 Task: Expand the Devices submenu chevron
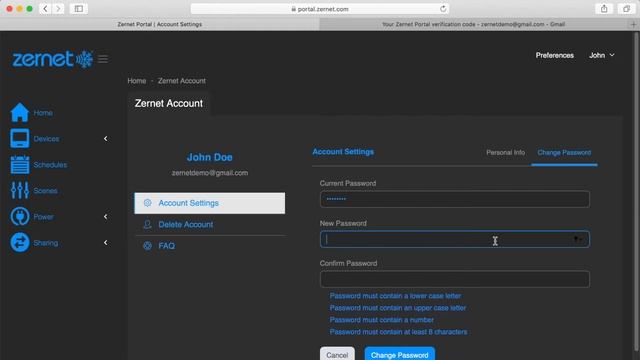click(105, 139)
